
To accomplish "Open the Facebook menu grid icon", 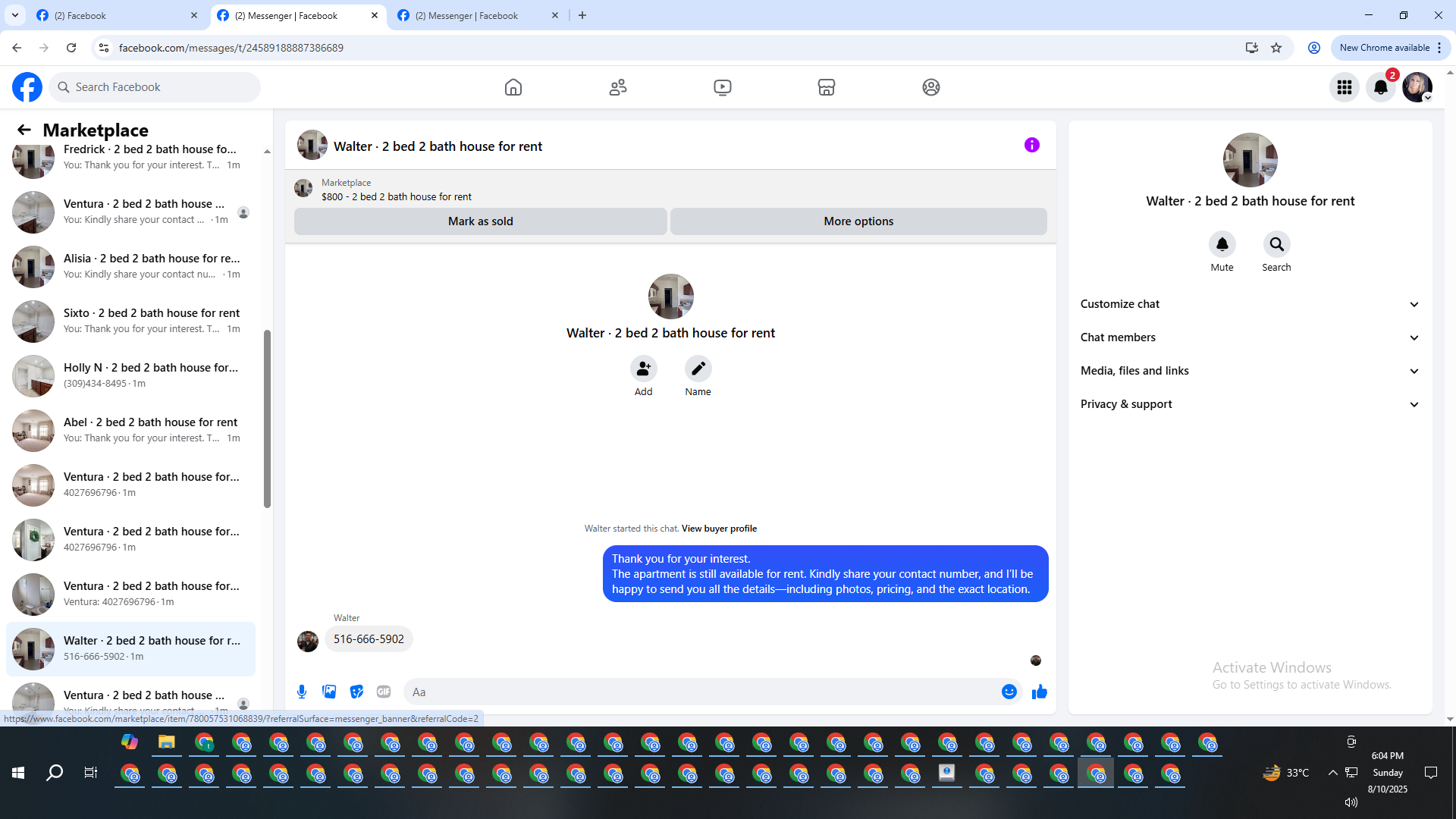I will click(1344, 87).
